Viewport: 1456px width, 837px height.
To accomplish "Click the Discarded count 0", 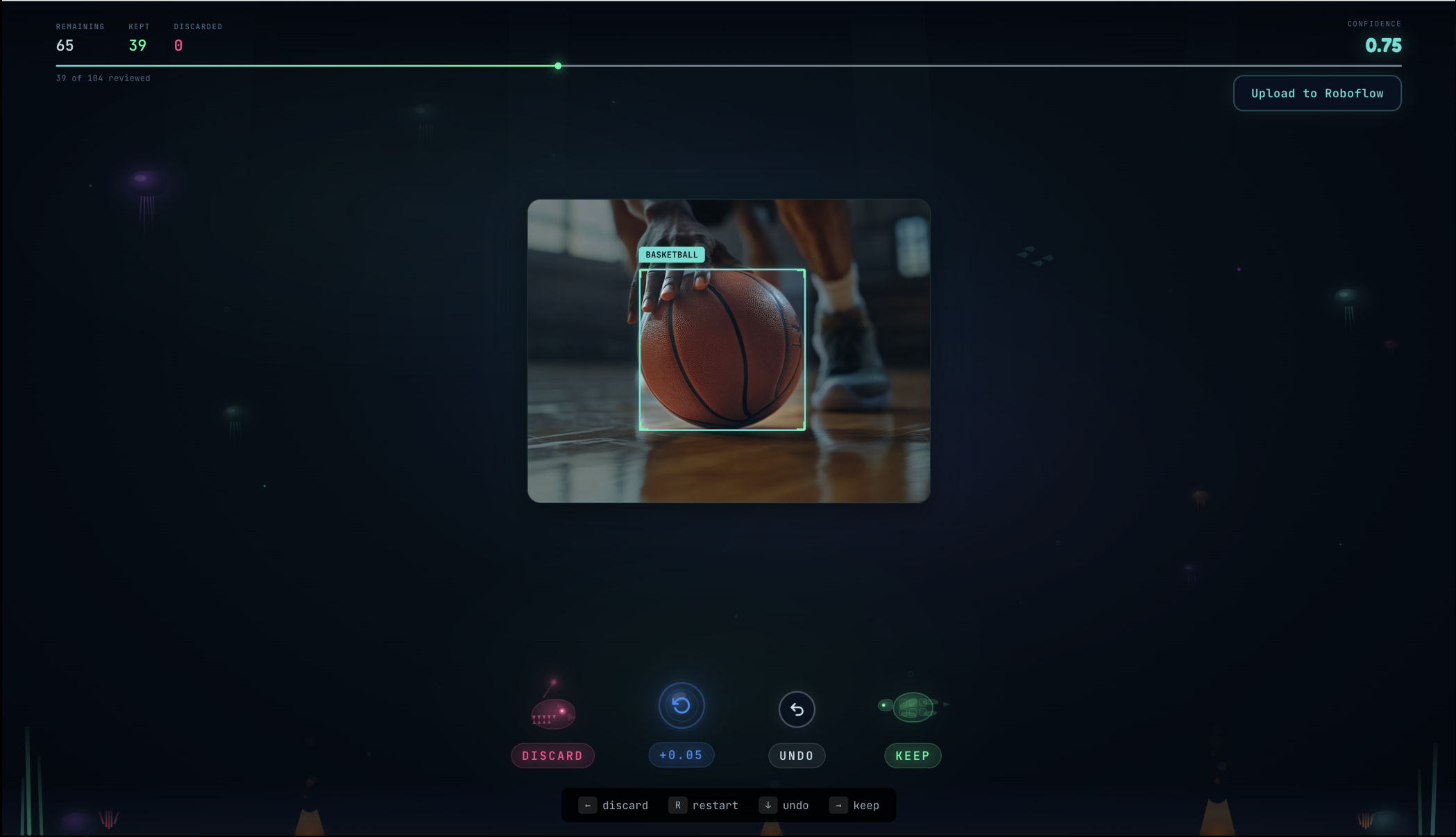I will click(178, 46).
